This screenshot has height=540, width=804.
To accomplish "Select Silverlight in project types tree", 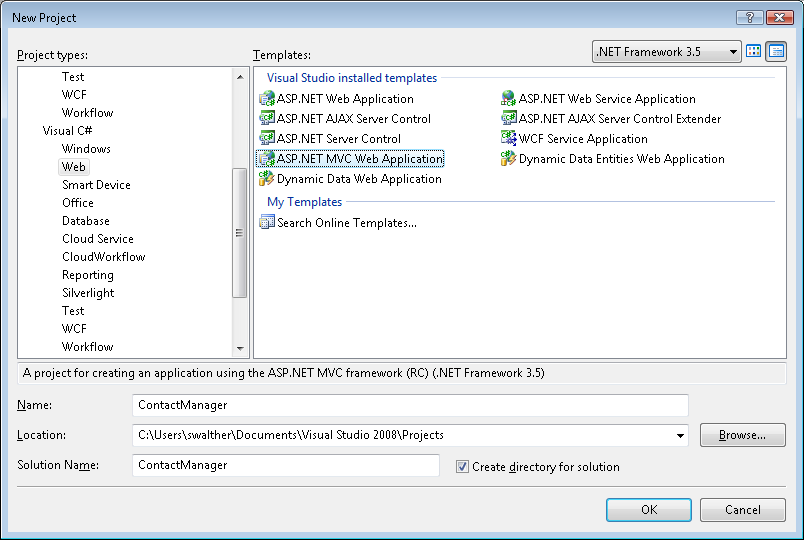I will coord(88,293).
